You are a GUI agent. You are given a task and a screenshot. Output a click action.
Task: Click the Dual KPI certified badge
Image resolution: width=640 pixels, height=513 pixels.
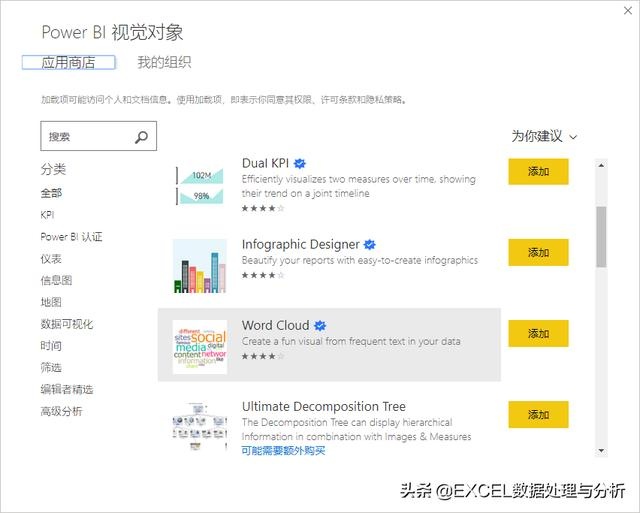pyautogui.click(x=300, y=163)
